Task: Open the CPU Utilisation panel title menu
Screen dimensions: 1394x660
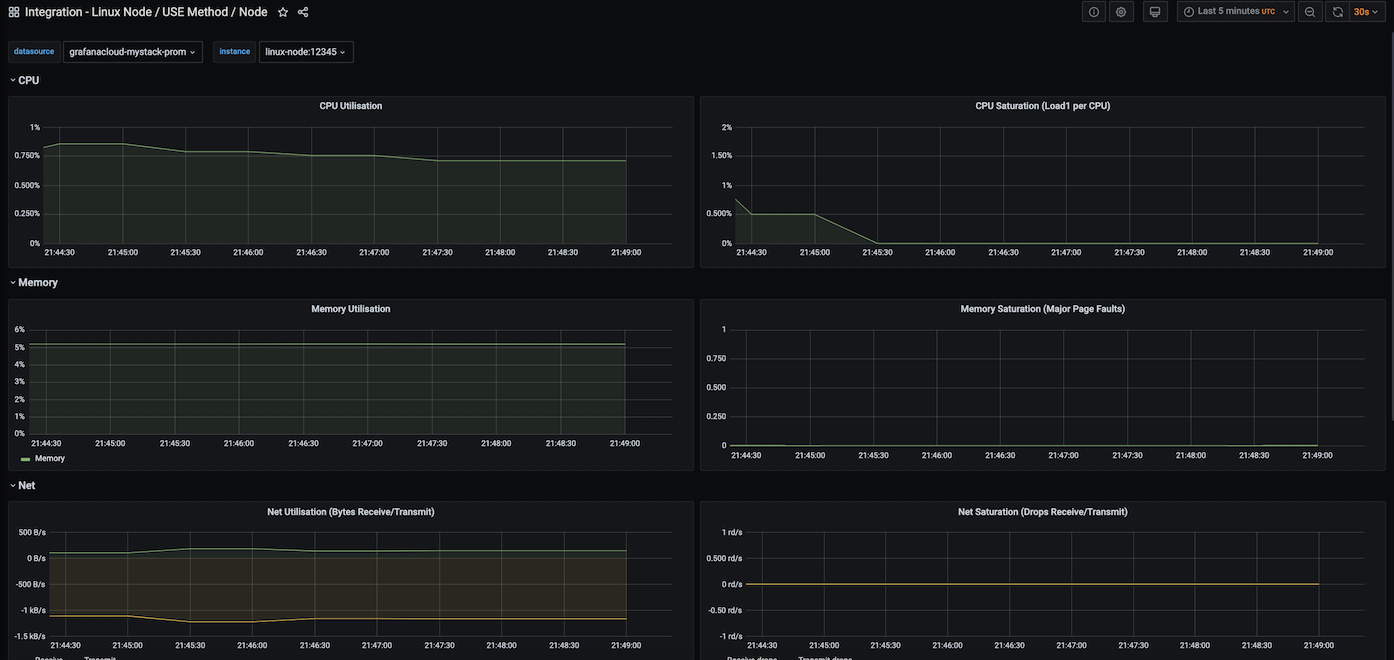Action: [351, 106]
